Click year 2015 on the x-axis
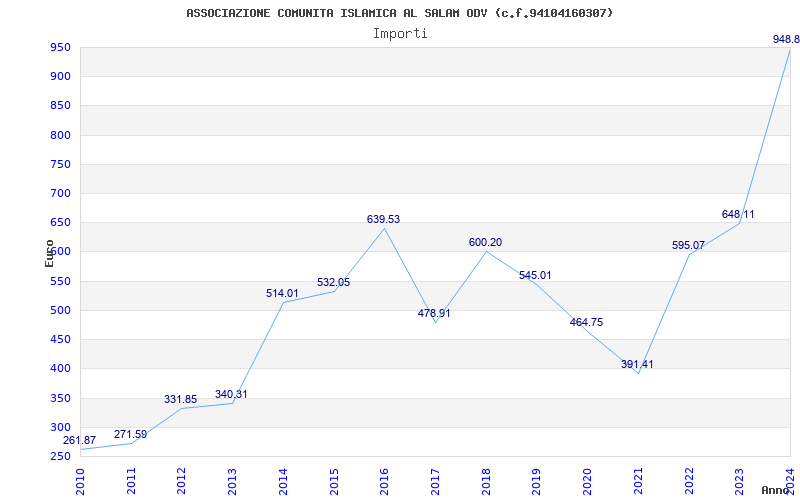The image size is (800, 500). click(x=334, y=482)
